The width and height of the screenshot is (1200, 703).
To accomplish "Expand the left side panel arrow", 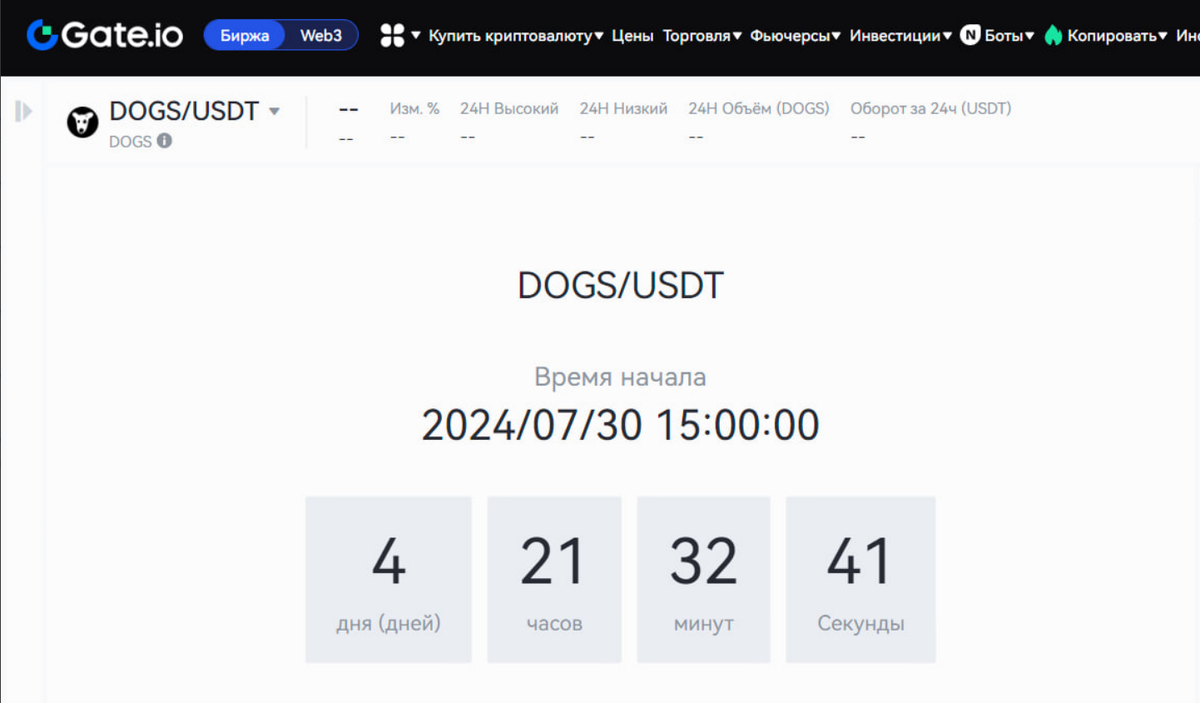I will tap(22, 112).
